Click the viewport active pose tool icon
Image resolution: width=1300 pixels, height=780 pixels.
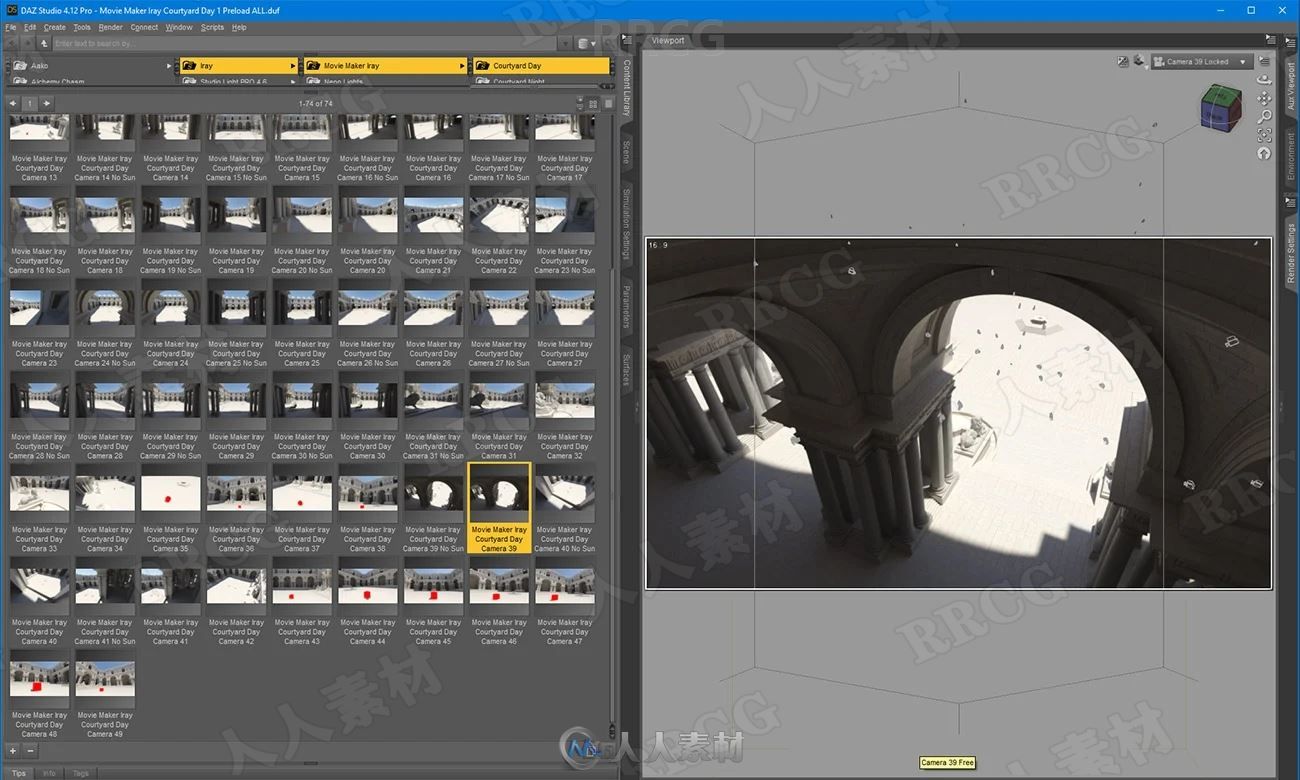click(1123, 61)
